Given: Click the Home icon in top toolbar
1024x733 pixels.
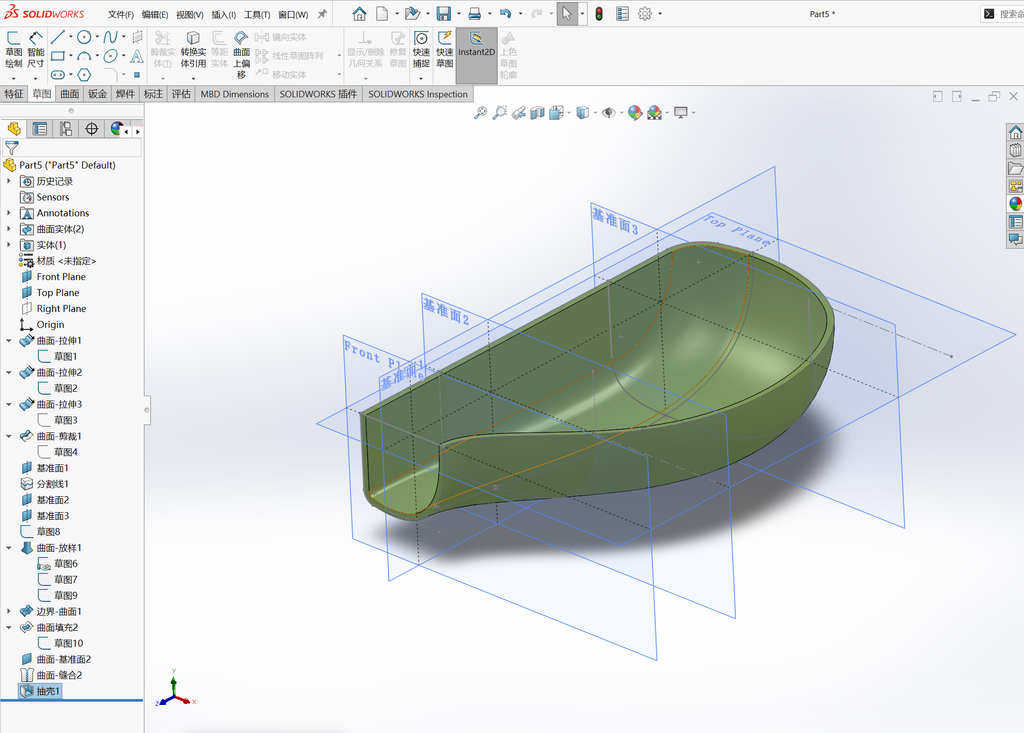Looking at the screenshot, I should pyautogui.click(x=359, y=14).
